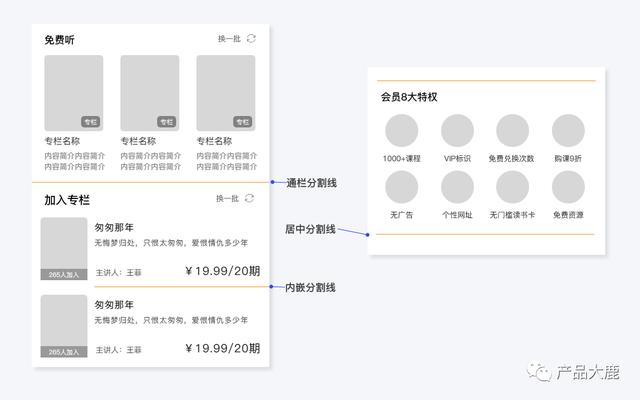Click the 1000+课程 privilege icon
The width and height of the screenshot is (640, 400).
[401, 131]
